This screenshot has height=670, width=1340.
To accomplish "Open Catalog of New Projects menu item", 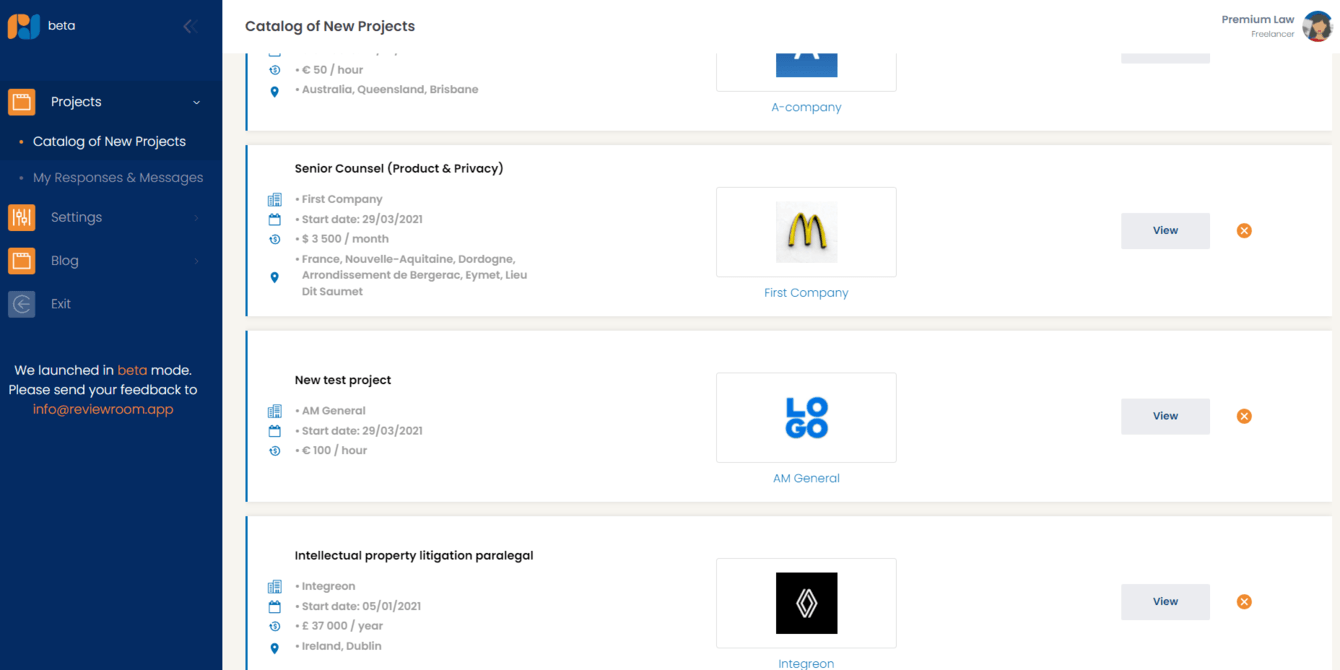I will (x=109, y=142).
